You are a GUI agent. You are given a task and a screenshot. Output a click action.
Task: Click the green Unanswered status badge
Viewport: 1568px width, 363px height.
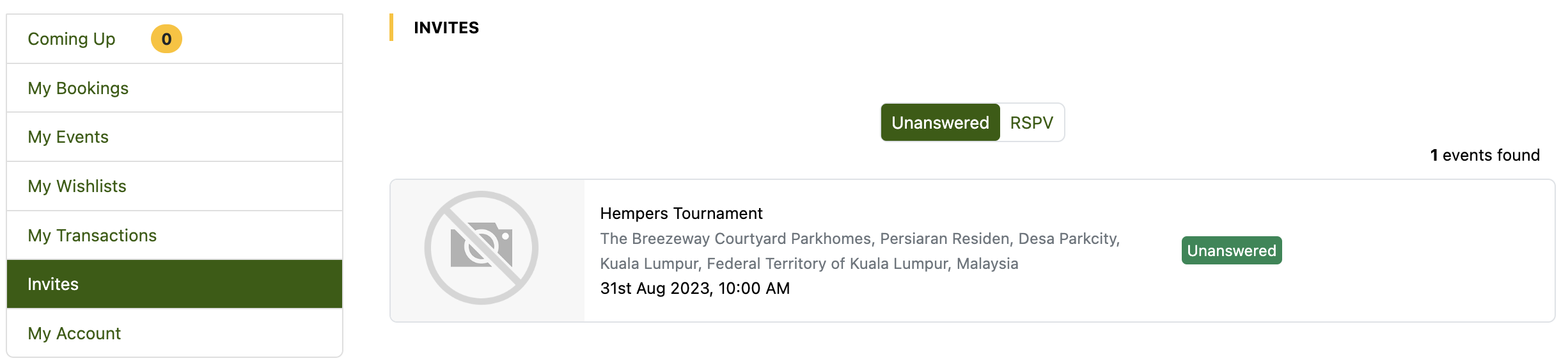(1231, 250)
